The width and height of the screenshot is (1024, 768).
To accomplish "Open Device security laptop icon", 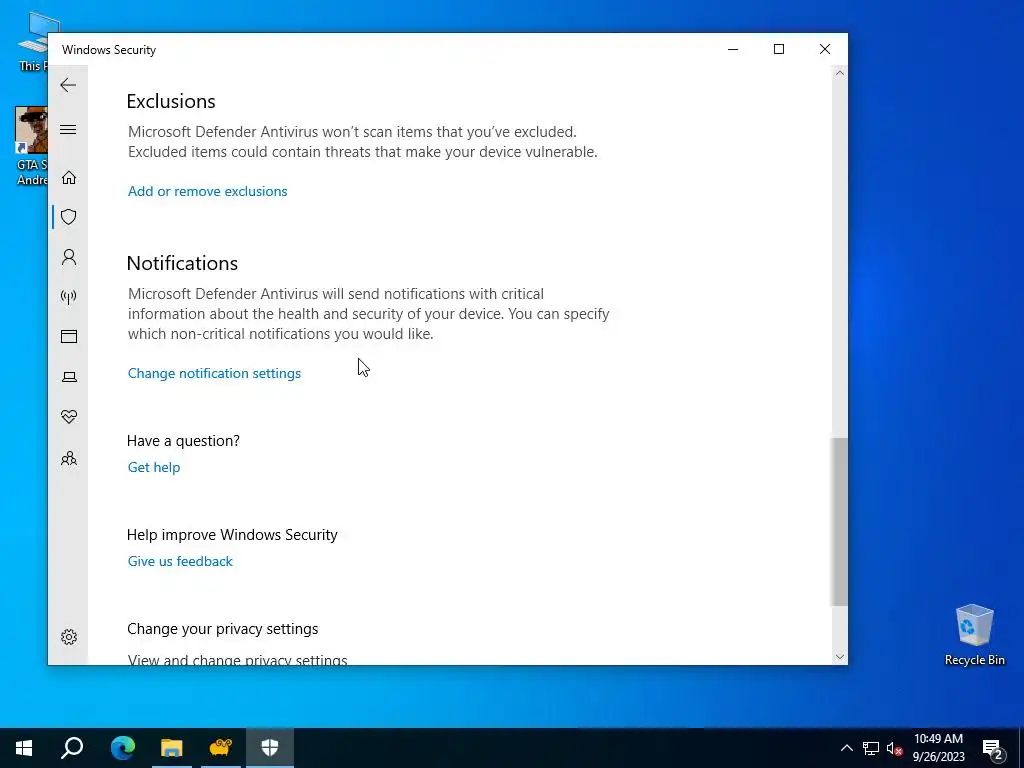I will tap(69, 377).
